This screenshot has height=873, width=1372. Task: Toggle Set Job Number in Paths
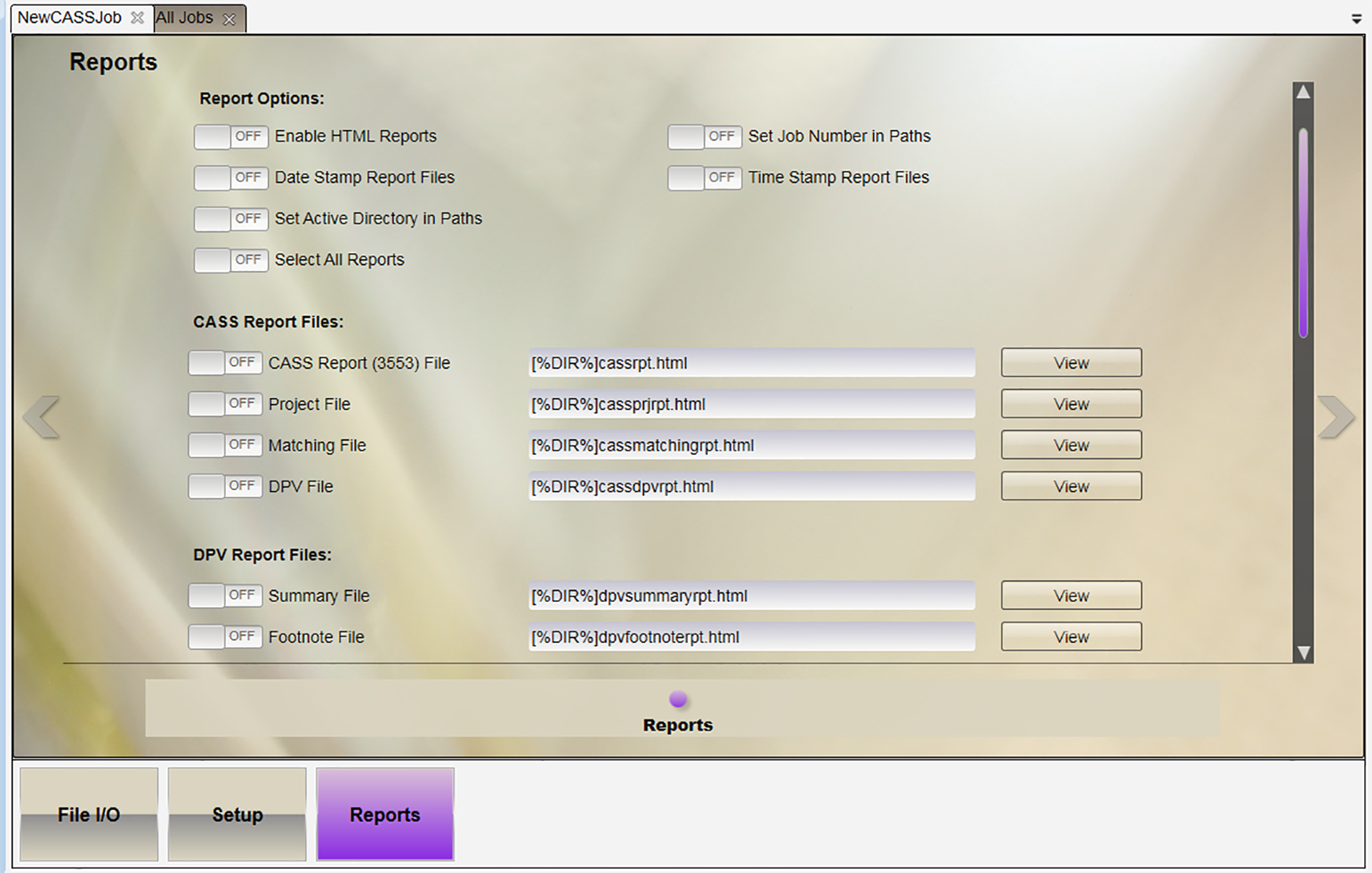pos(705,137)
